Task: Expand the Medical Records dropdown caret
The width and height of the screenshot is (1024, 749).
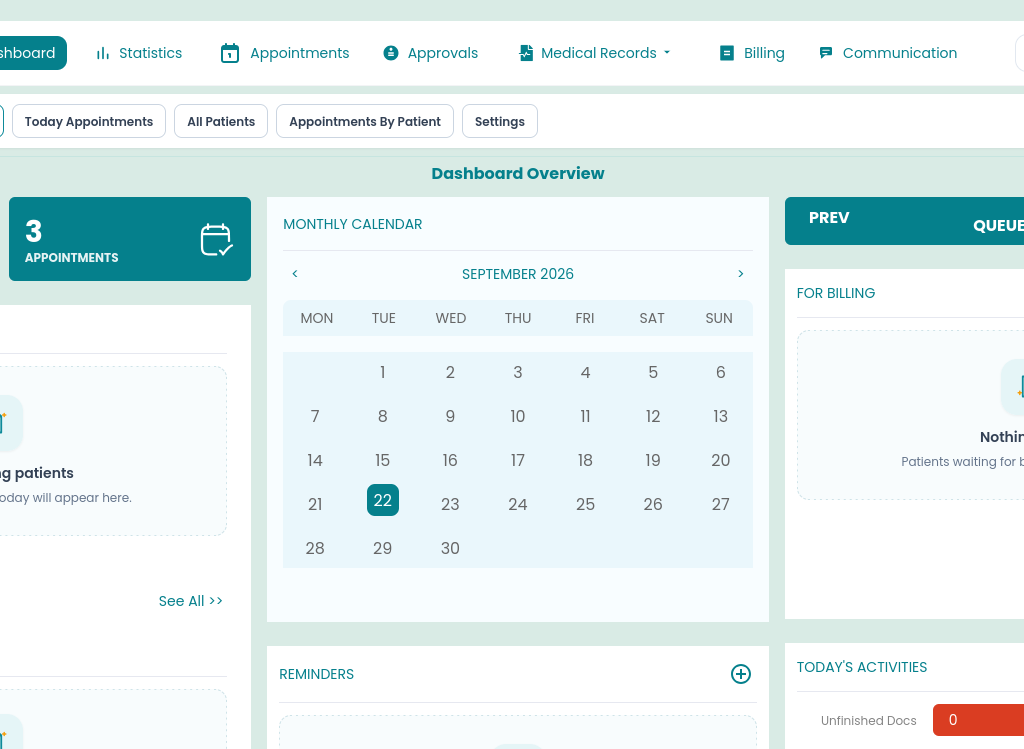Action: (667, 53)
